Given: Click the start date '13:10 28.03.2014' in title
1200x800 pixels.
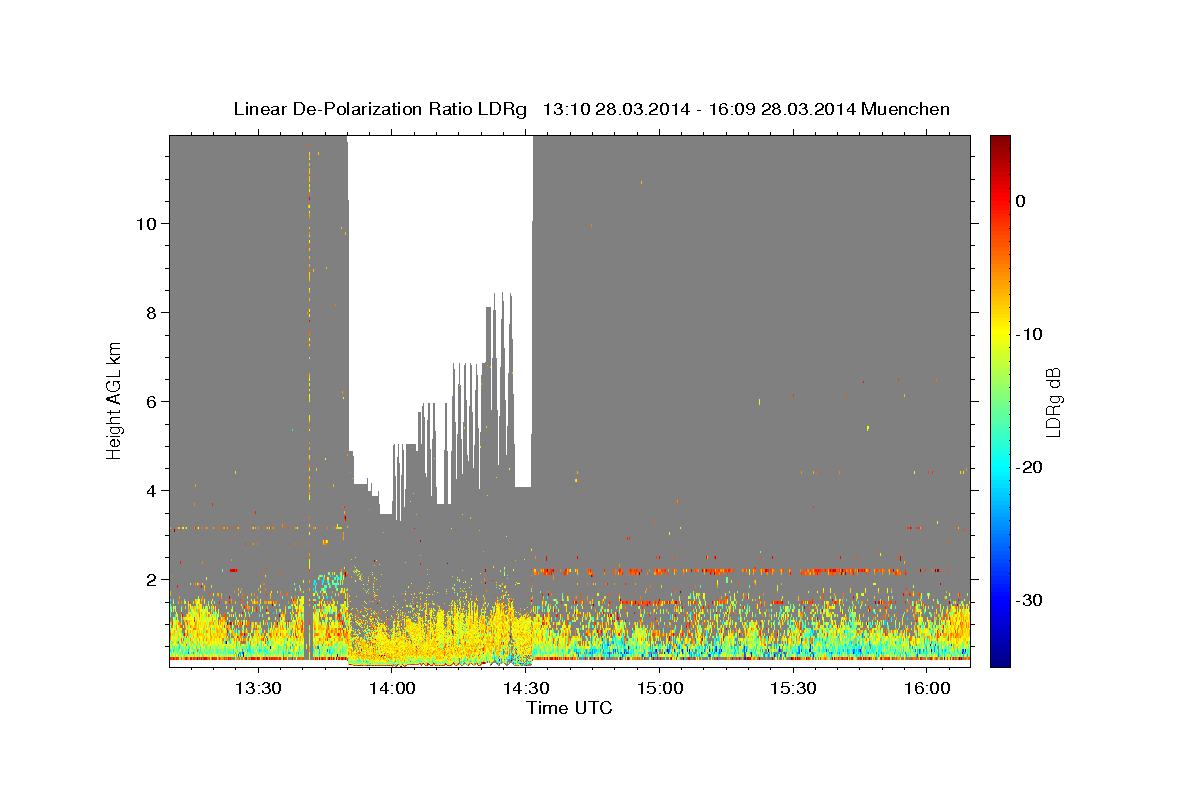Looking at the screenshot, I should (x=615, y=109).
